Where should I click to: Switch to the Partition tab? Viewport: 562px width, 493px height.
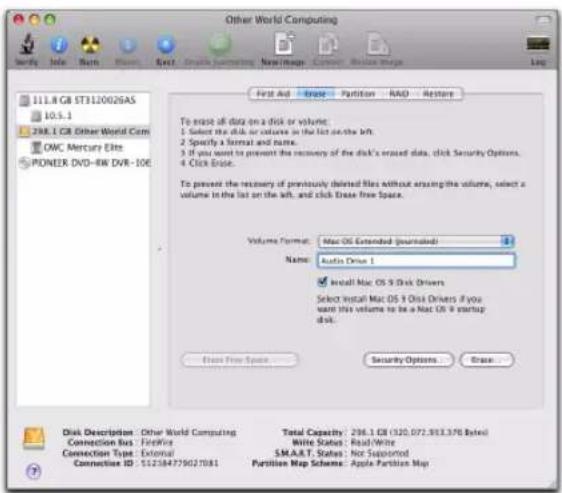click(358, 94)
